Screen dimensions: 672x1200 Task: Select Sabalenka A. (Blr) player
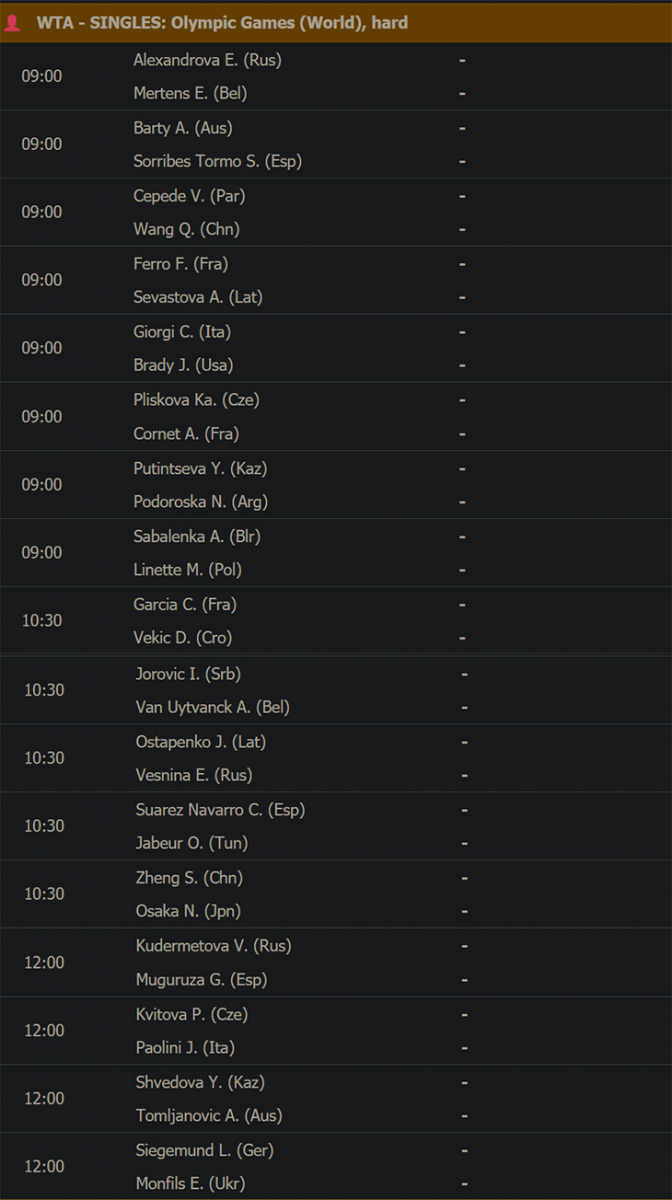click(197, 536)
